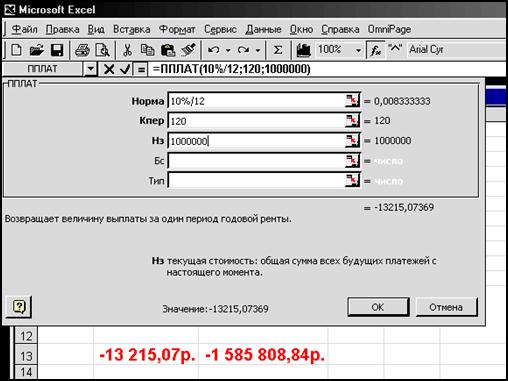Click into the Норма input field
Image resolution: width=508 pixels, height=381 pixels.
[x=257, y=101]
